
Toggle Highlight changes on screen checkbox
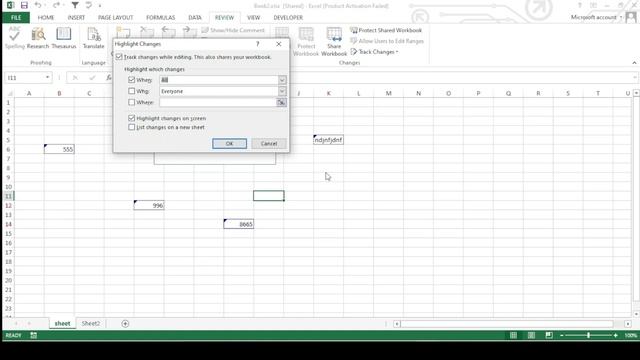(x=131, y=118)
